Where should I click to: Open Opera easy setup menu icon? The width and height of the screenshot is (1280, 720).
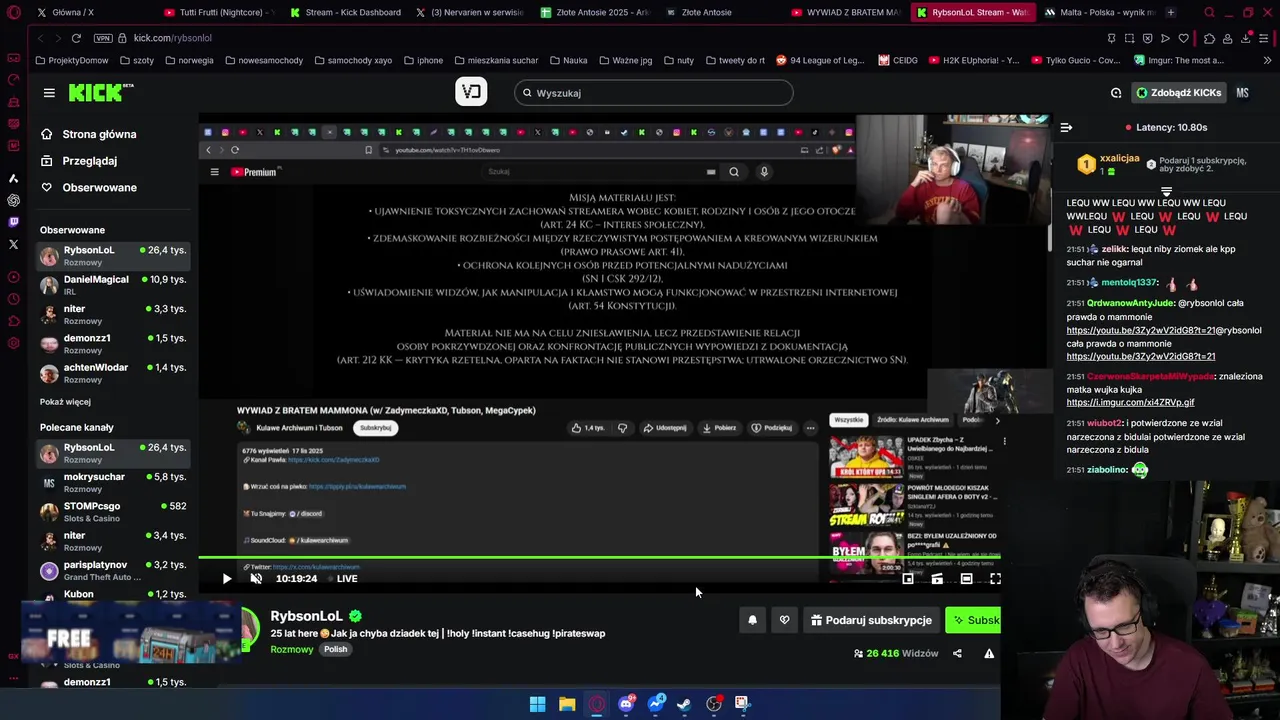(1265, 38)
